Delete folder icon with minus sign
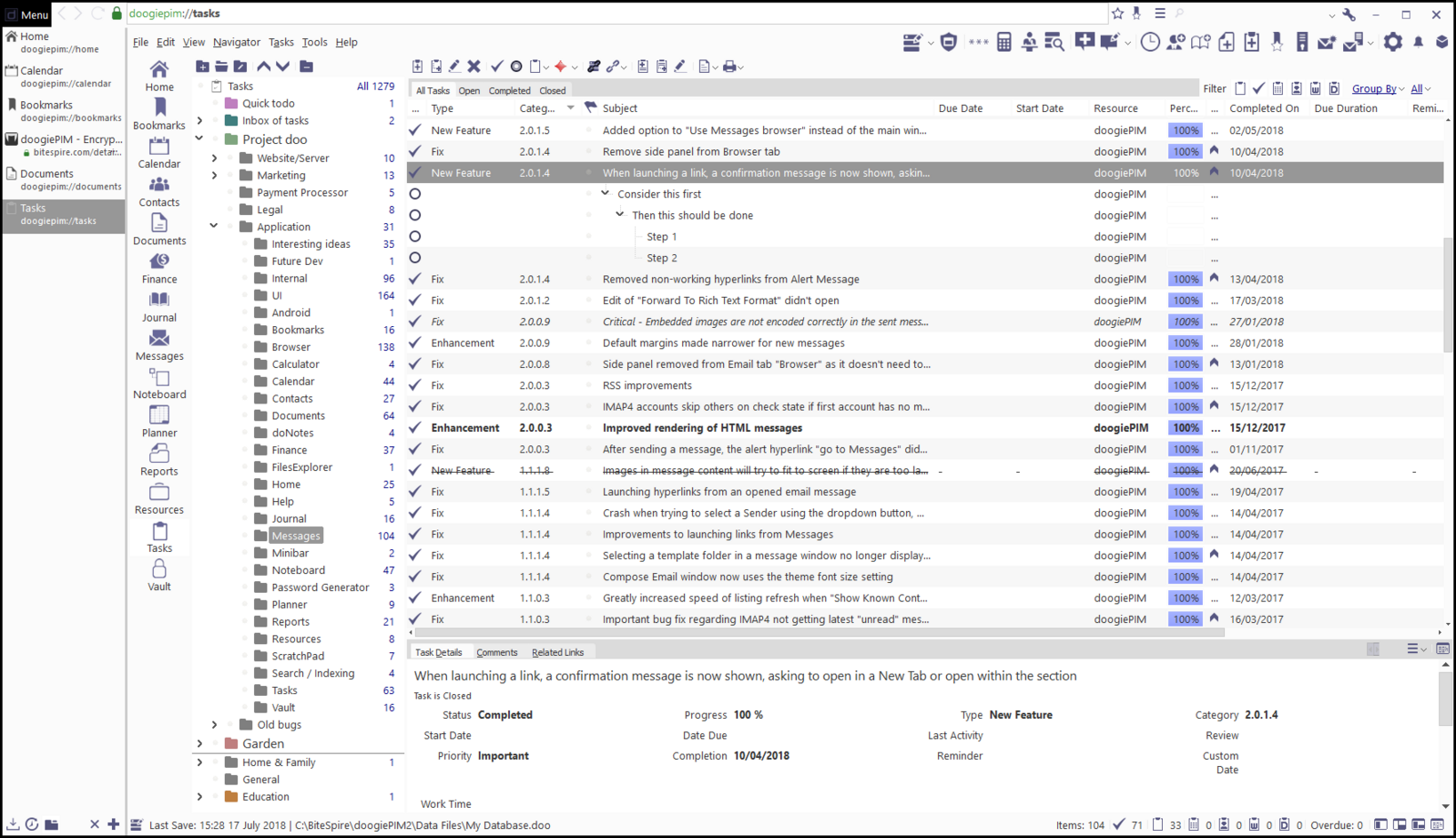 pos(307,66)
